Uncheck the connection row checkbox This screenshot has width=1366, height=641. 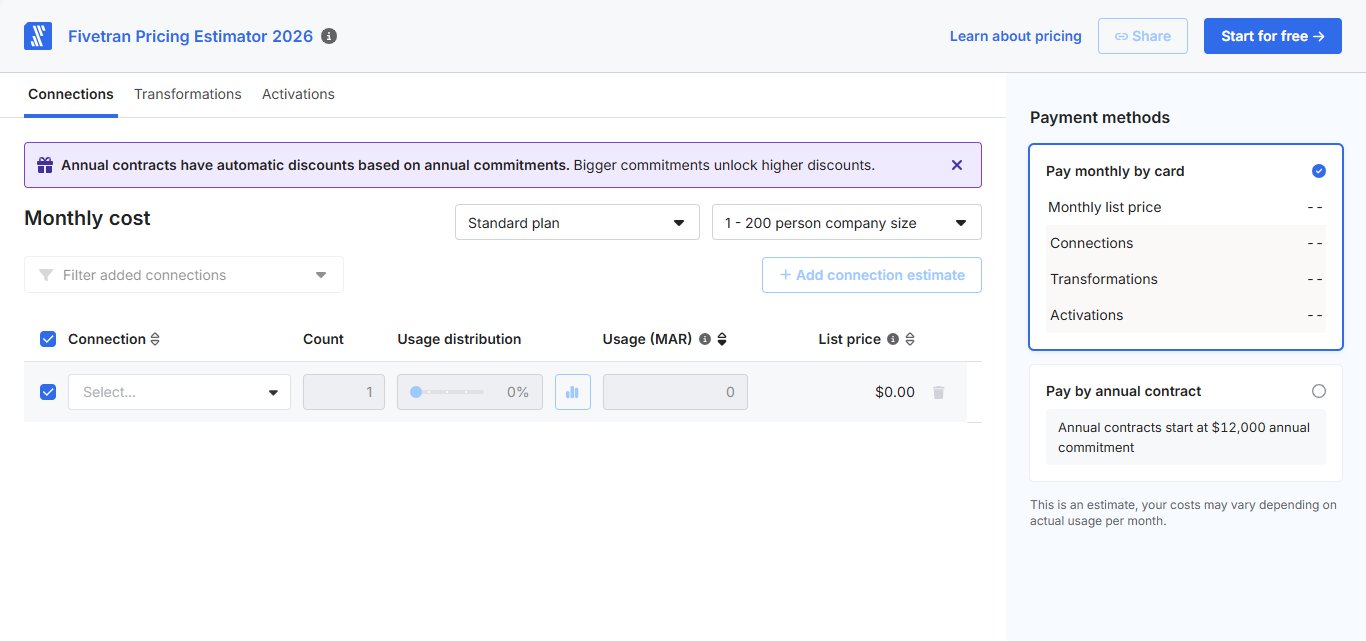pos(48,392)
